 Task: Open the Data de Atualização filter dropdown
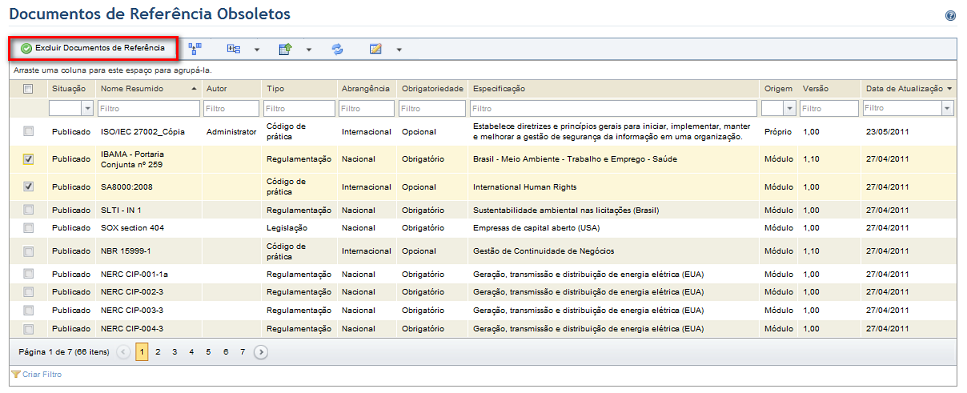[948, 109]
